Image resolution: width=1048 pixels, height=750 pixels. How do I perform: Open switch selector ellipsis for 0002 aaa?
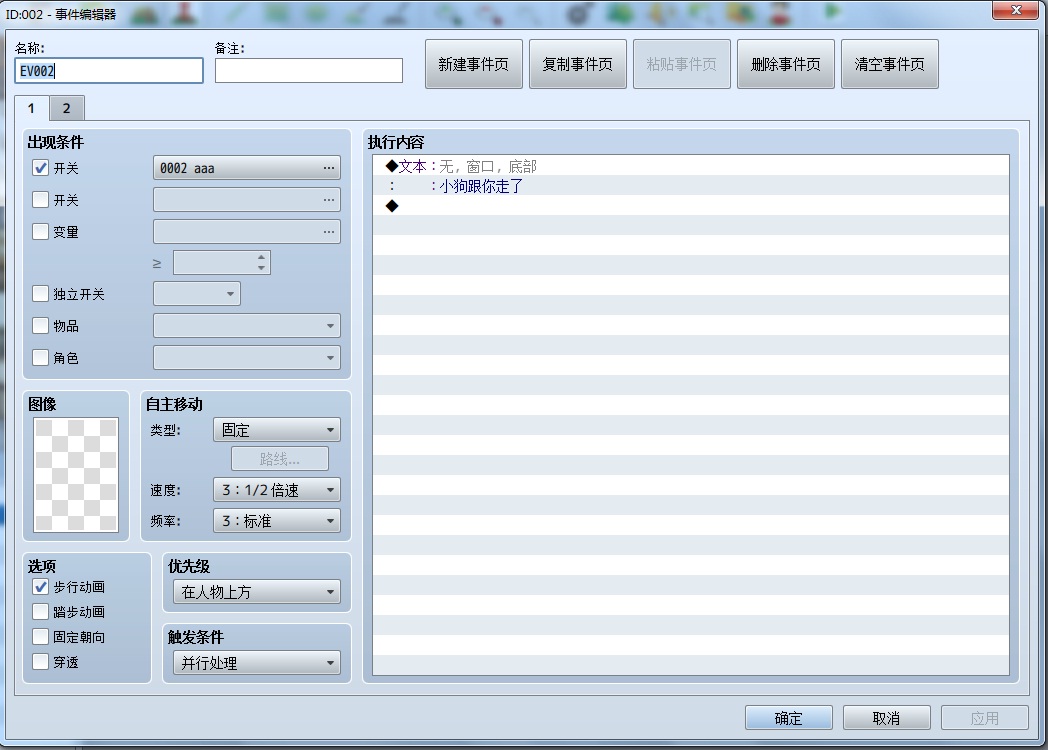[x=328, y=168]
